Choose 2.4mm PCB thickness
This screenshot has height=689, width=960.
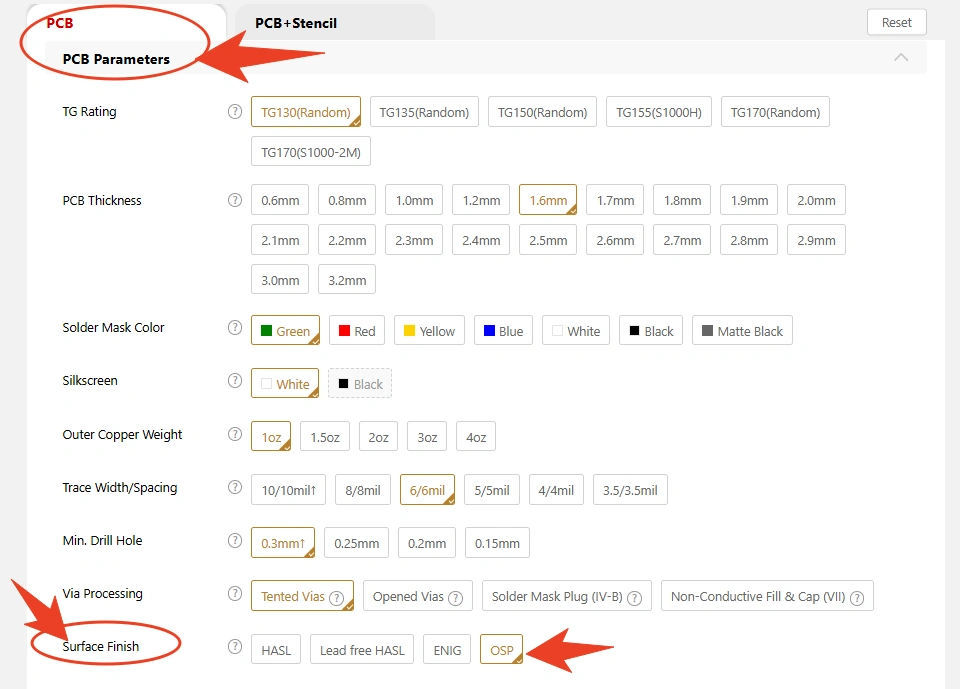tap(481, 240)
